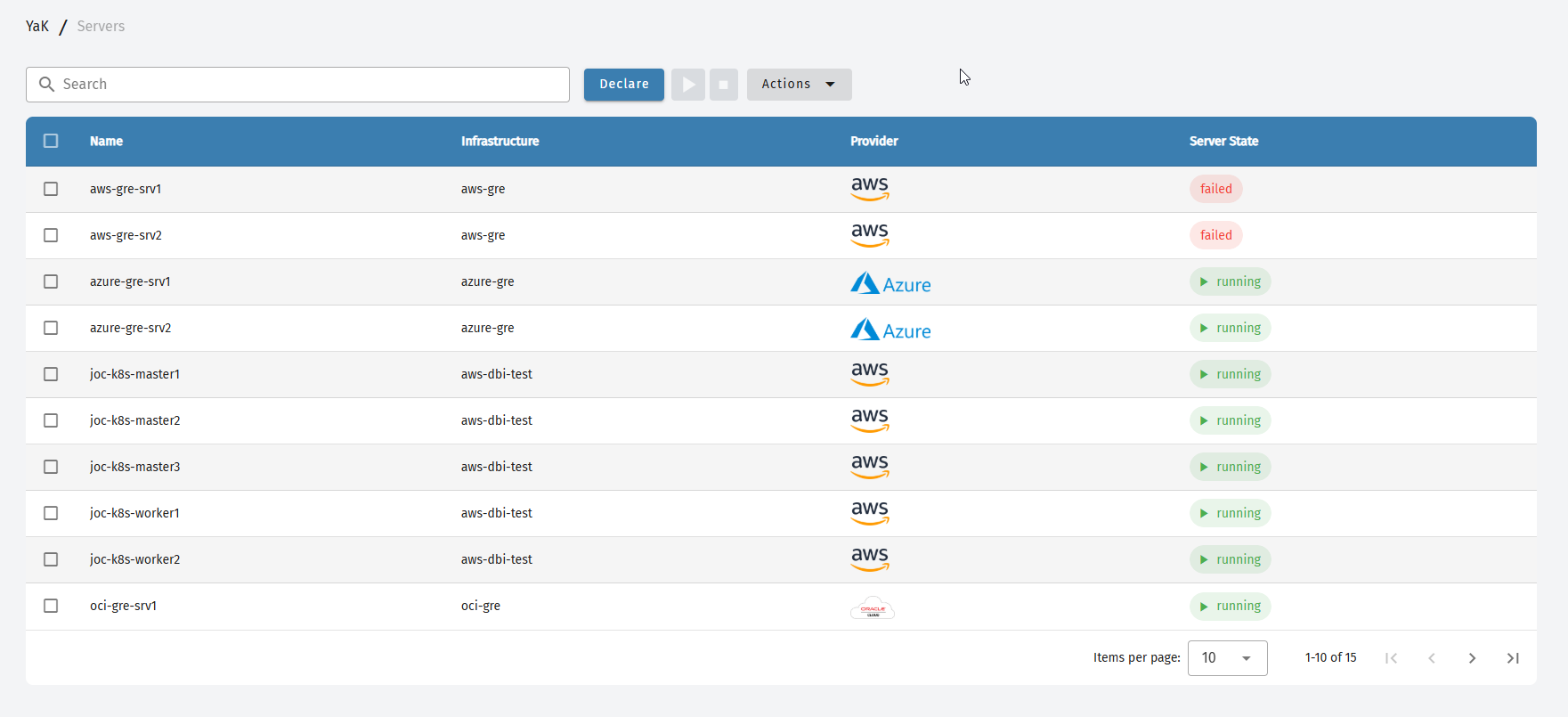Select the oci-gre-srv1 checkbox
The width and height of the screenshot is (1568, 717).
[x=51, y=606]
